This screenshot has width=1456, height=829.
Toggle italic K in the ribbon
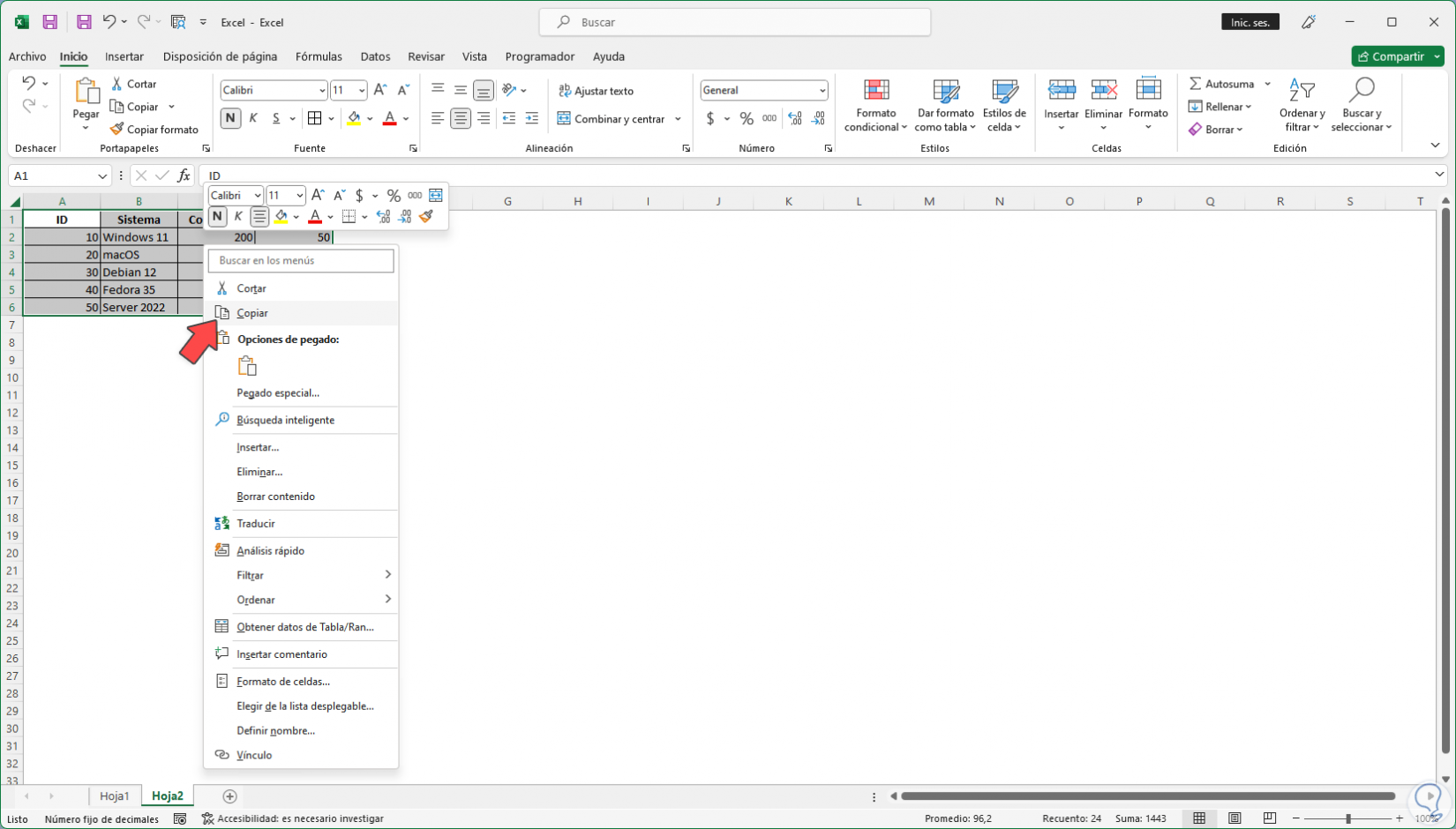pyautogui.click(x=253, y=118)
